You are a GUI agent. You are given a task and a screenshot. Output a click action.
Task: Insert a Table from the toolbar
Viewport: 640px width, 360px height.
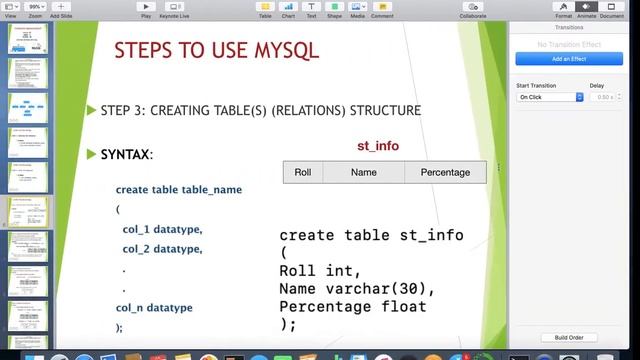point(265,7)
